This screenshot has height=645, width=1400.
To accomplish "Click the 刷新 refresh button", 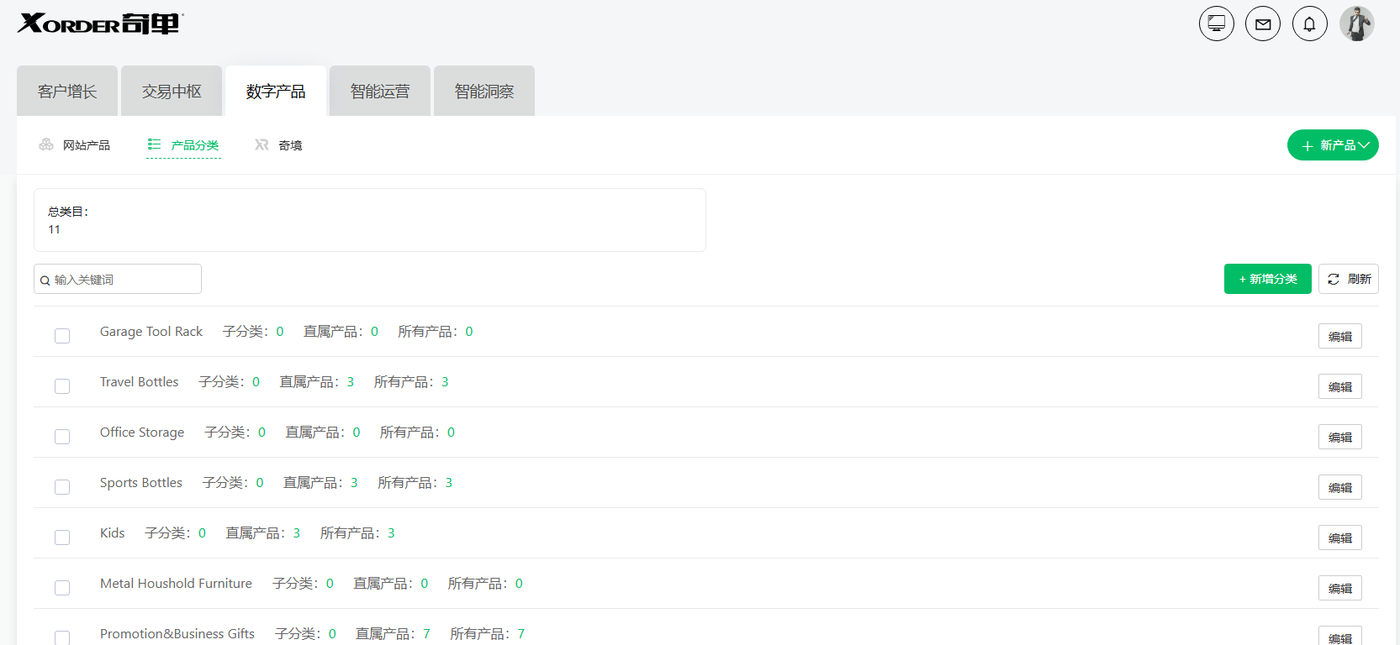I will (1349, 279).
